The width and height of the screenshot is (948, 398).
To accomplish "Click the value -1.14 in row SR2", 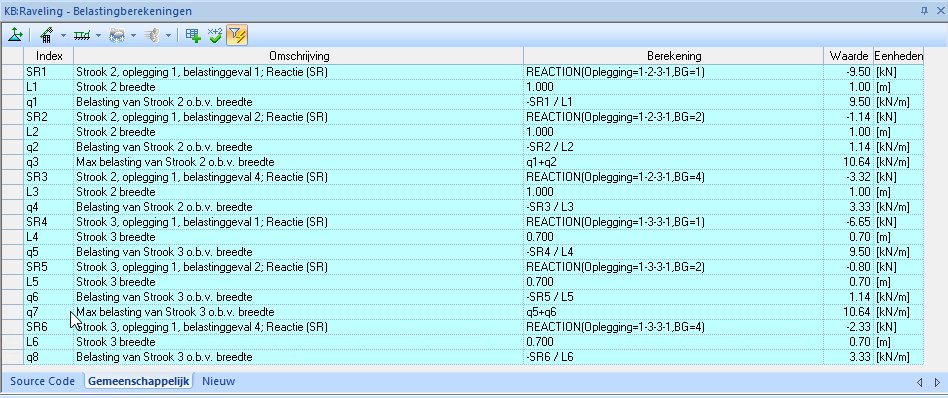I will (858, 117).
